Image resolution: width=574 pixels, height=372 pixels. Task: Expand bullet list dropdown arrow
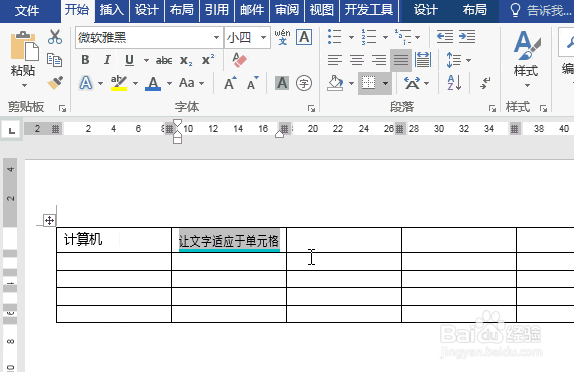coord(351,37)
